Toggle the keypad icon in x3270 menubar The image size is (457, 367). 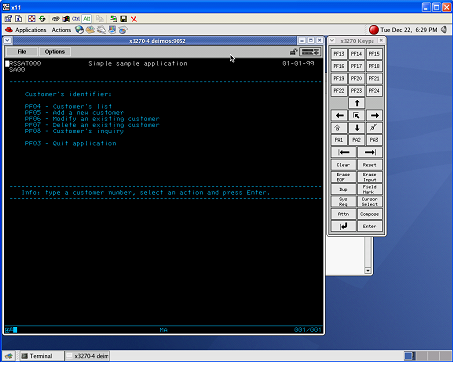[310, 52]
